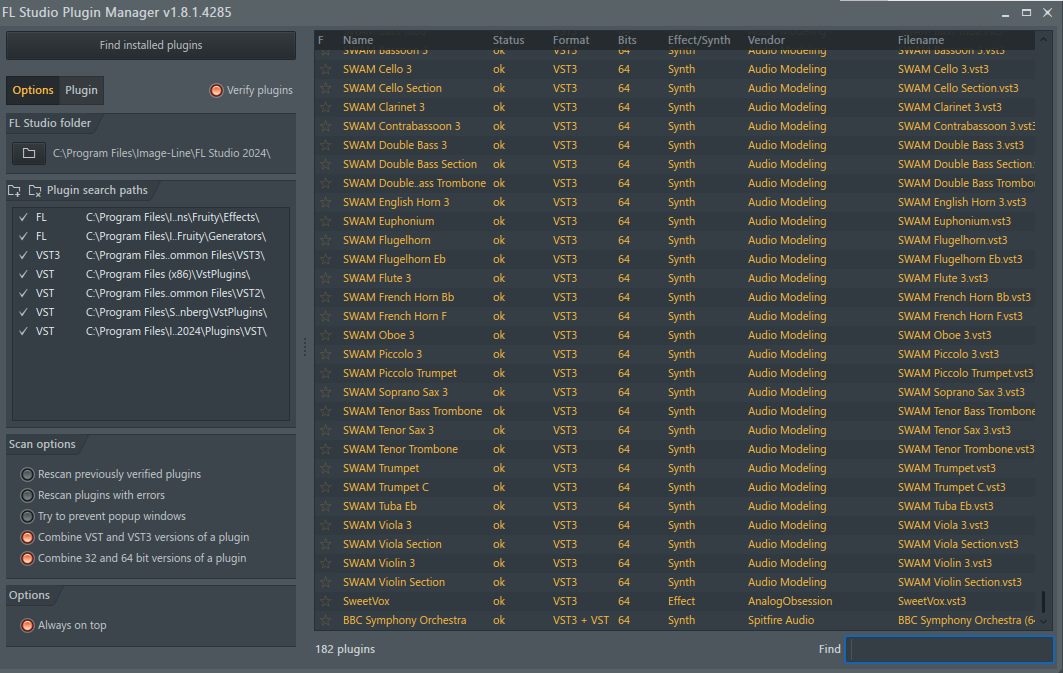The image size is (1063, 673).
Task: Click the F favorites column header
Action: tap(321, 40)
